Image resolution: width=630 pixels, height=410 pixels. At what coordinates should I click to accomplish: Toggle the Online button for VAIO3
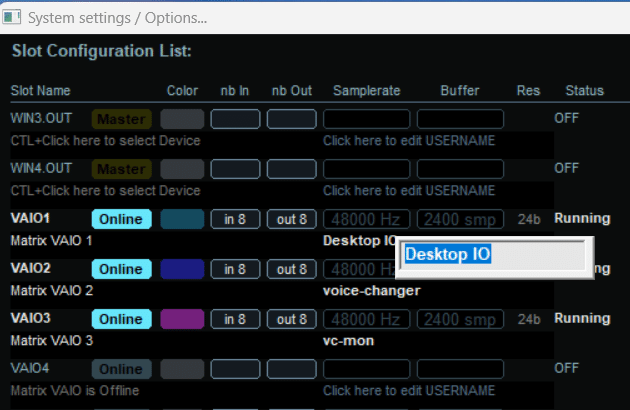point(122,319)
